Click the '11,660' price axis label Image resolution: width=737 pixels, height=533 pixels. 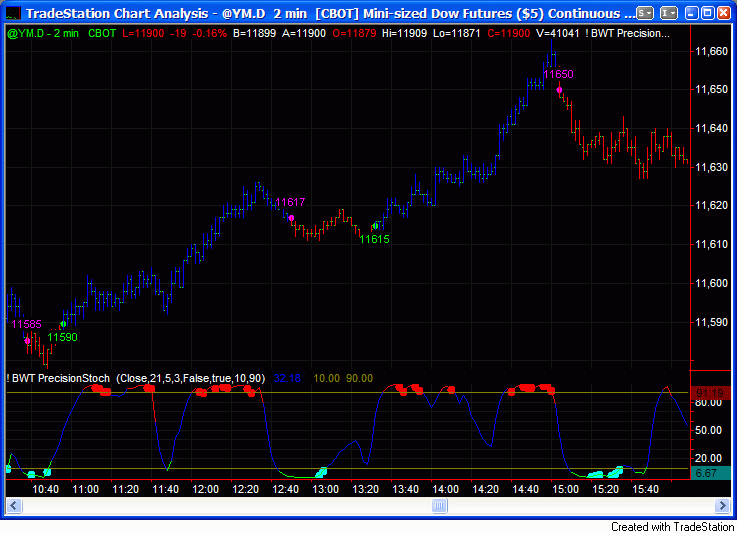tap(711, 51)
